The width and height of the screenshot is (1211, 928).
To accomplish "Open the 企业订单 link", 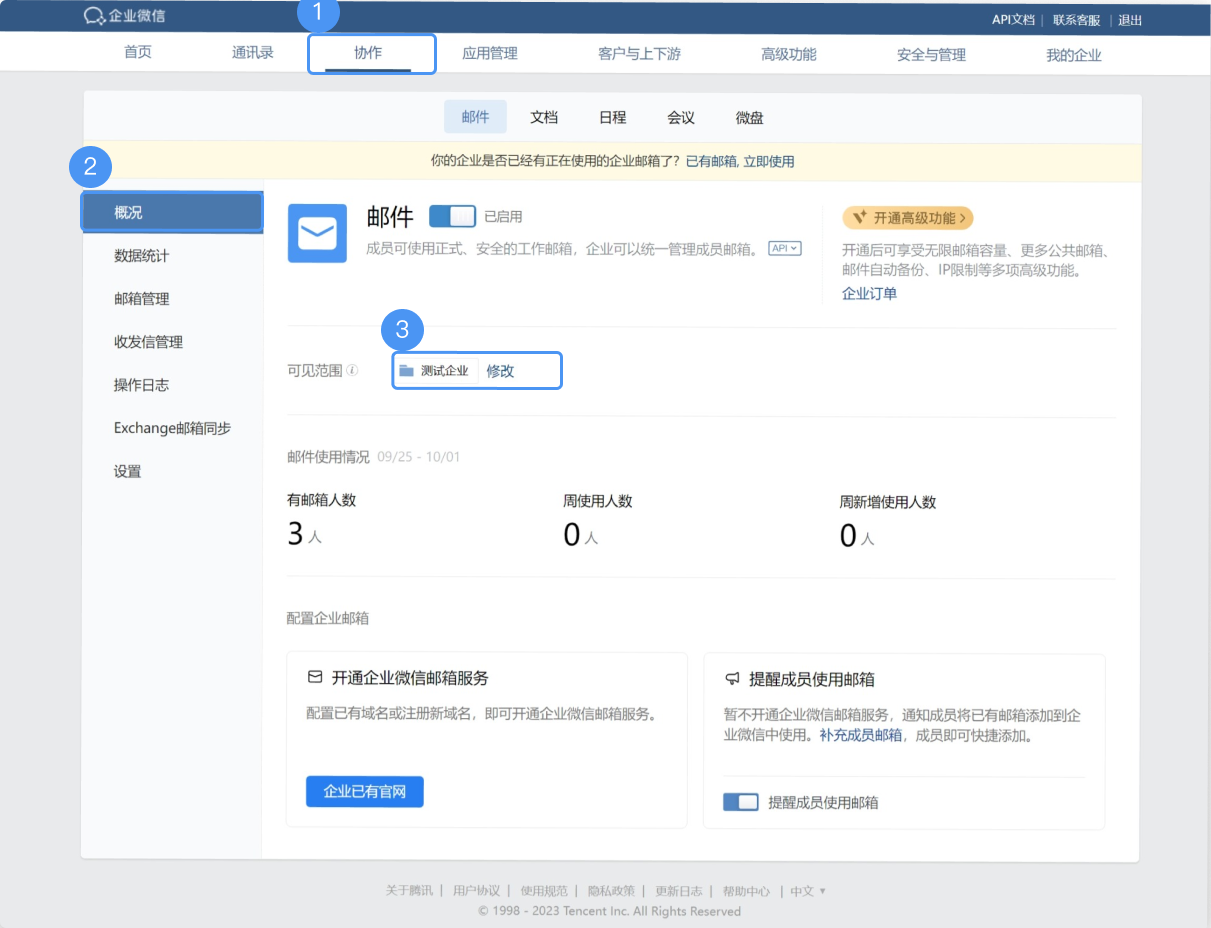I will 869,293.
